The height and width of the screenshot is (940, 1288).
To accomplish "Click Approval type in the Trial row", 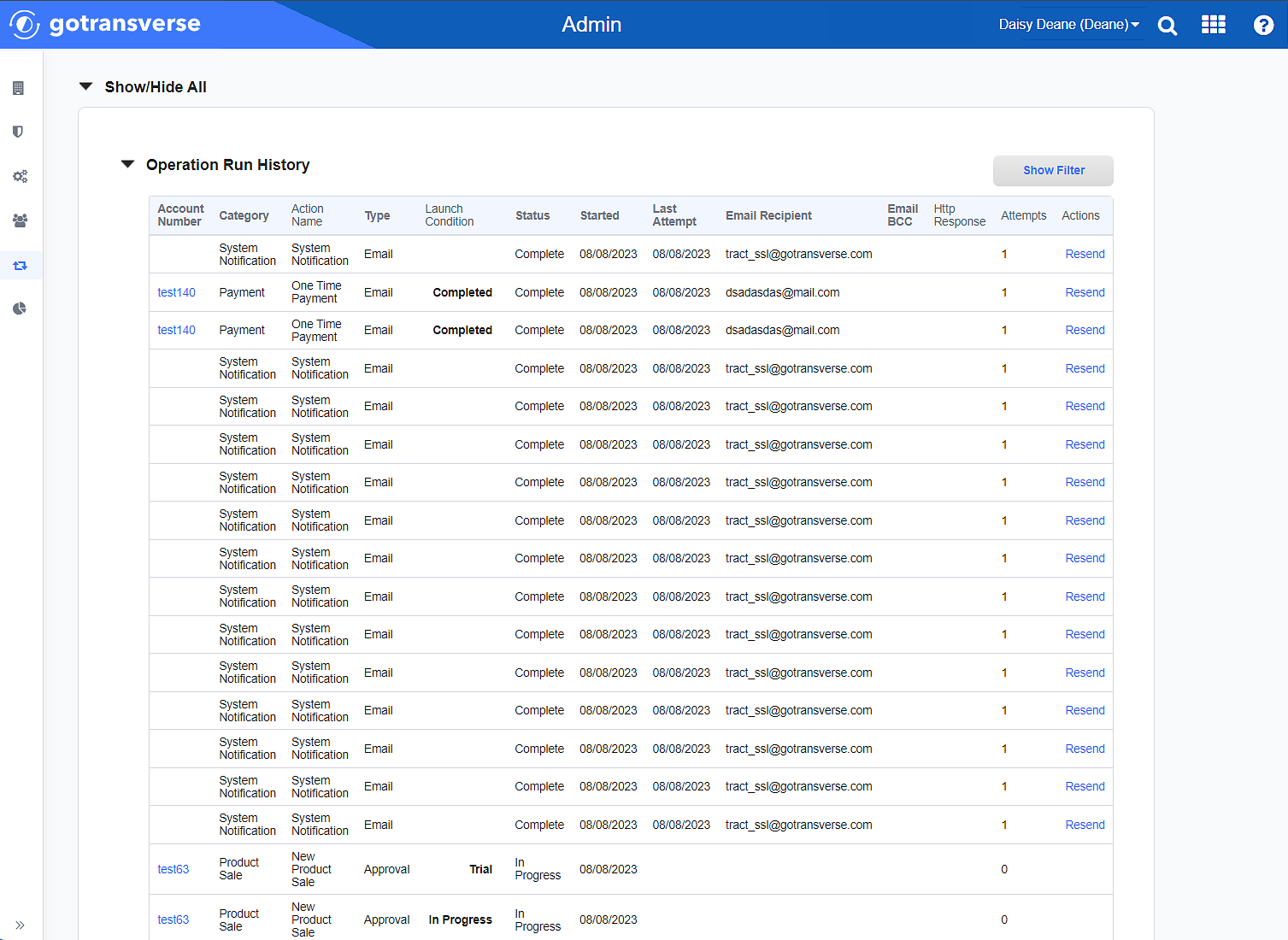I will point(387,869).
